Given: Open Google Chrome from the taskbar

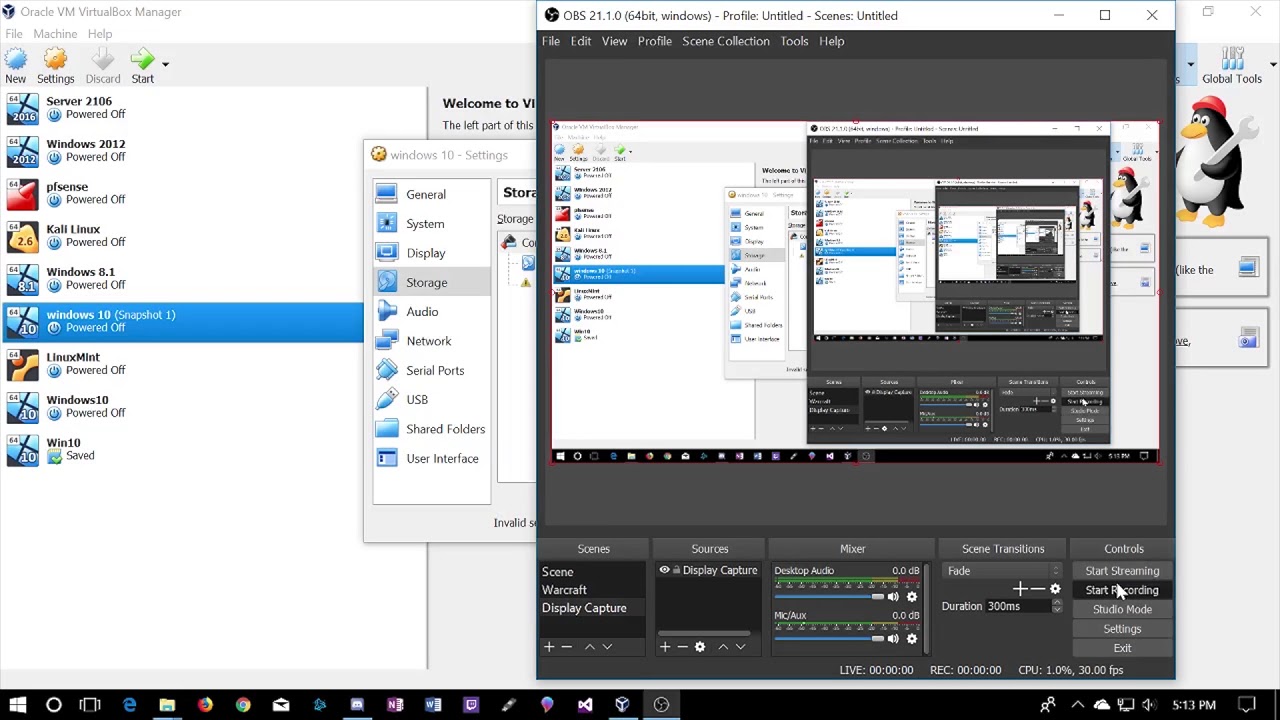Looking at the screenshot, I should pos(243,705).
